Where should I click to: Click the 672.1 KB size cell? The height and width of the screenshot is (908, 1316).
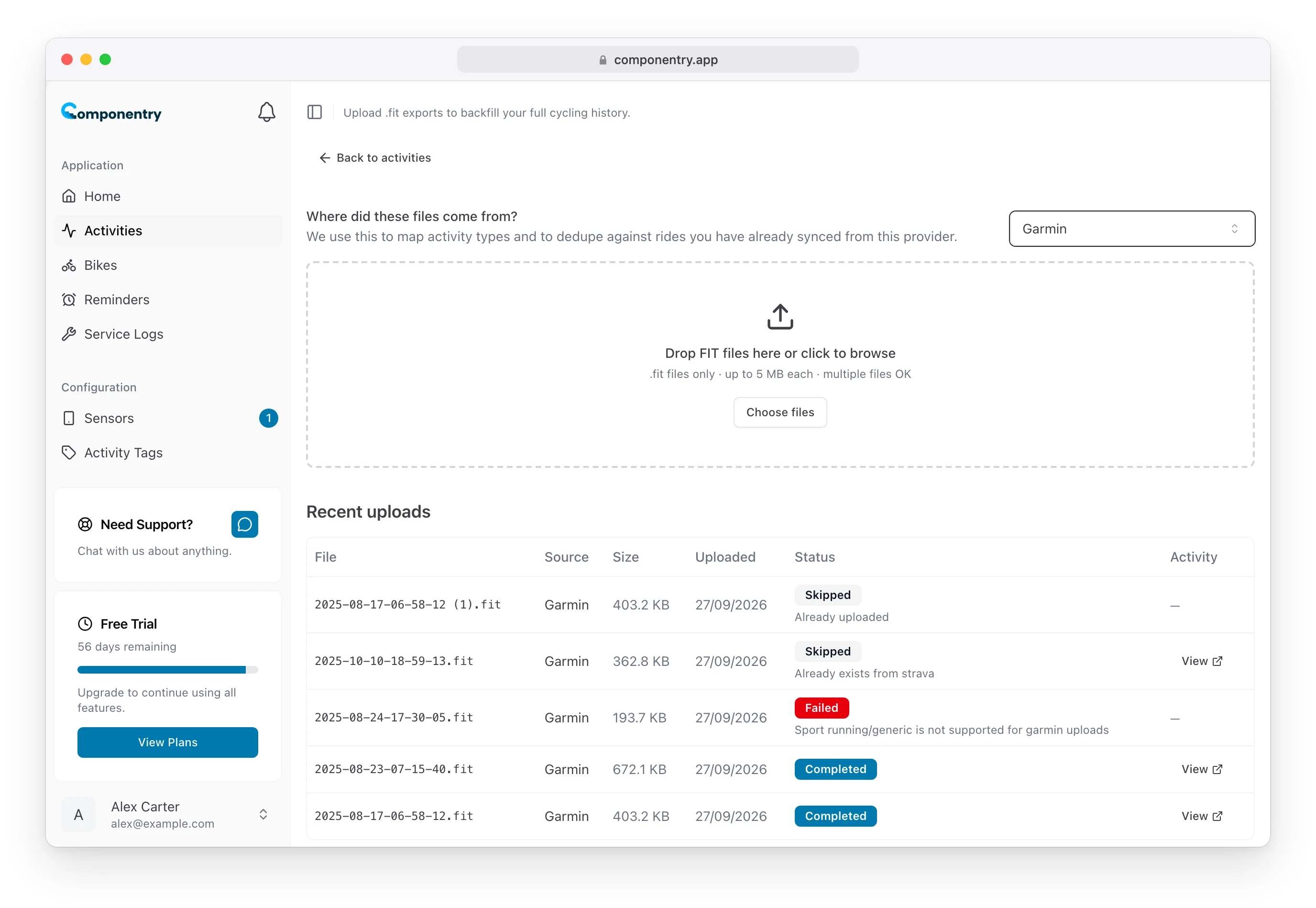[x=639, y=769]
